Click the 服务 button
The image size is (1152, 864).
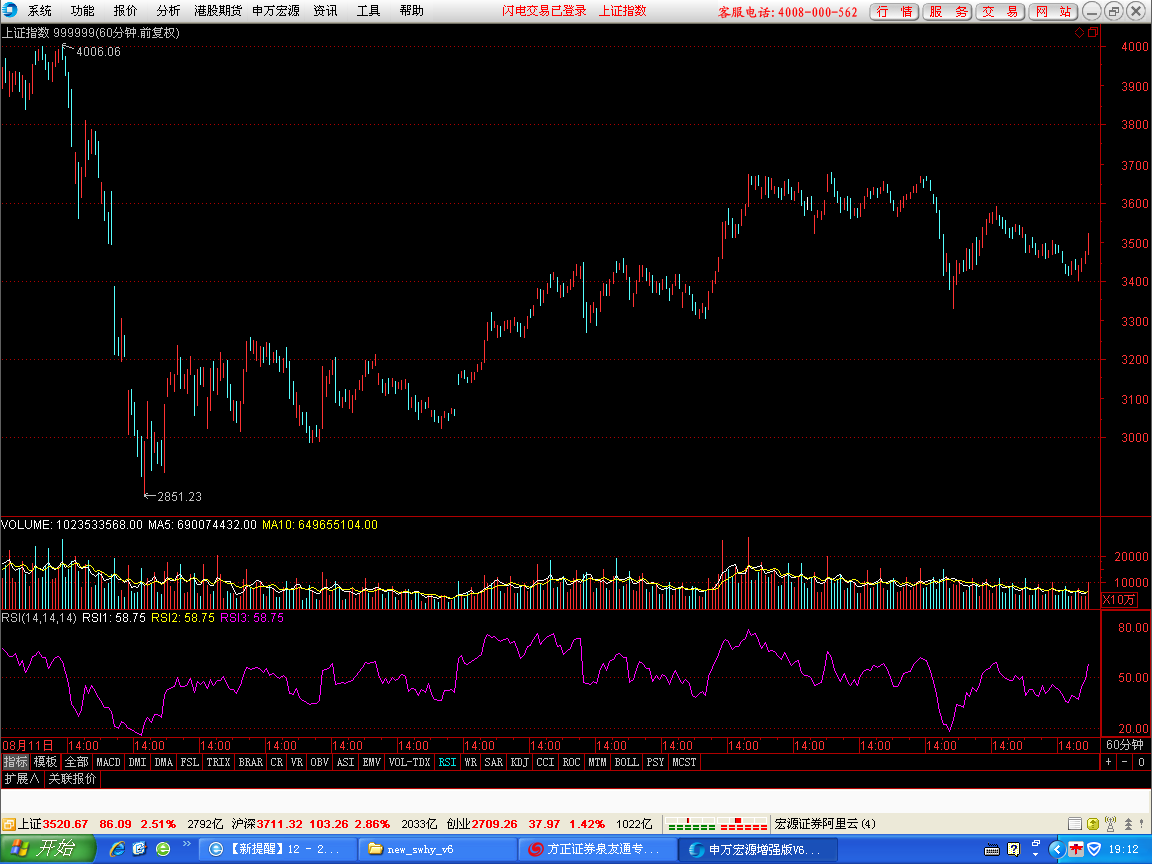click(948, 12)
